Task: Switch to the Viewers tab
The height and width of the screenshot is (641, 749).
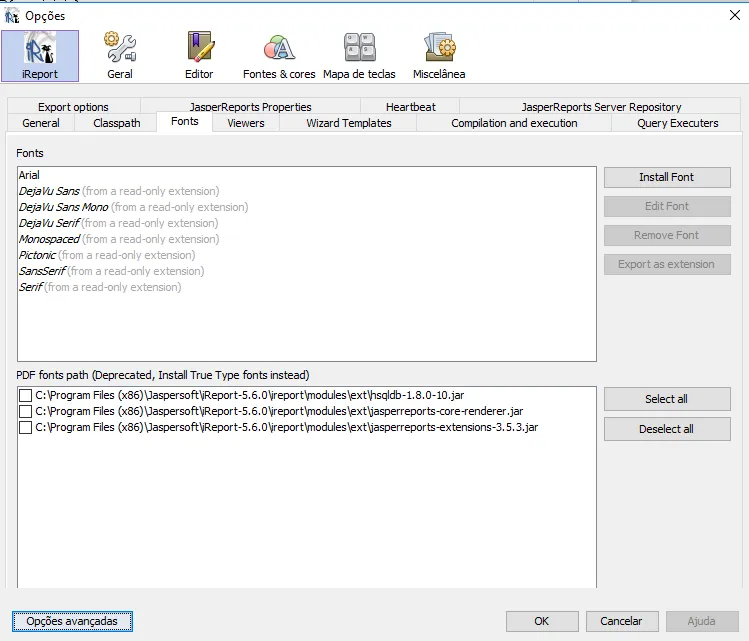Action: point(246,123)
